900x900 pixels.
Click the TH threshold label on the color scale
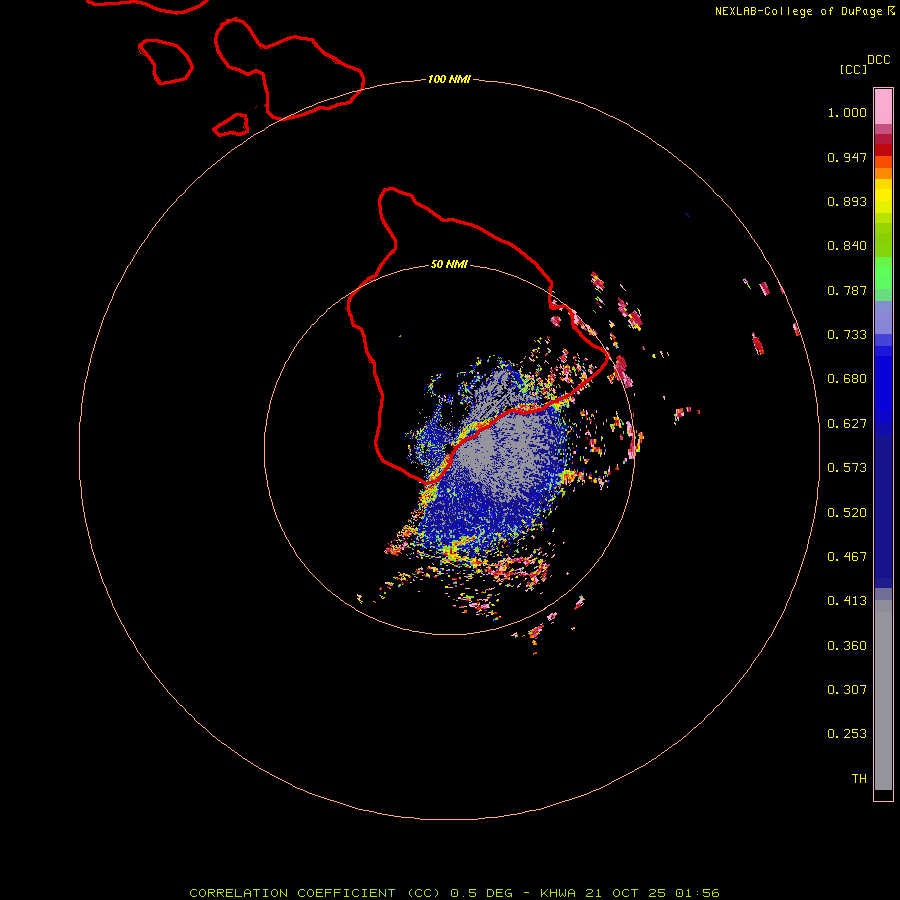pos(859,779)
